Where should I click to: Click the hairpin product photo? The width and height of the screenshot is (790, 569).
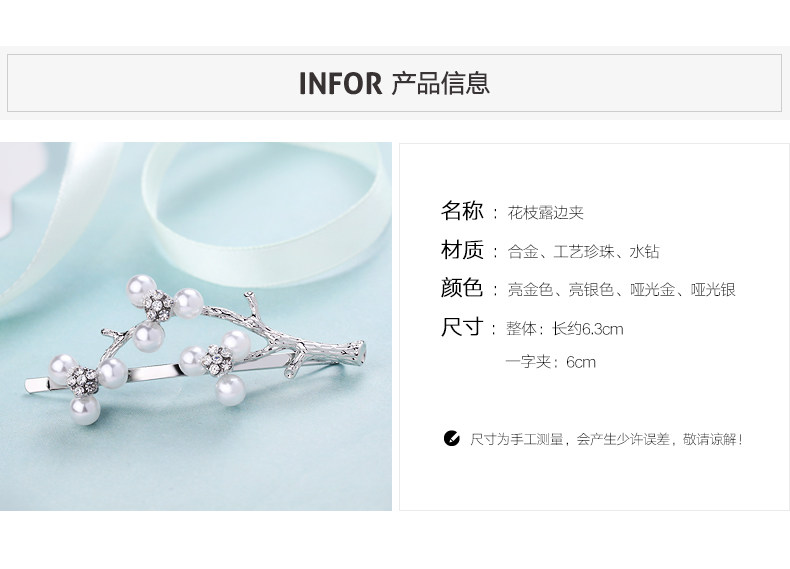[195, 327]
